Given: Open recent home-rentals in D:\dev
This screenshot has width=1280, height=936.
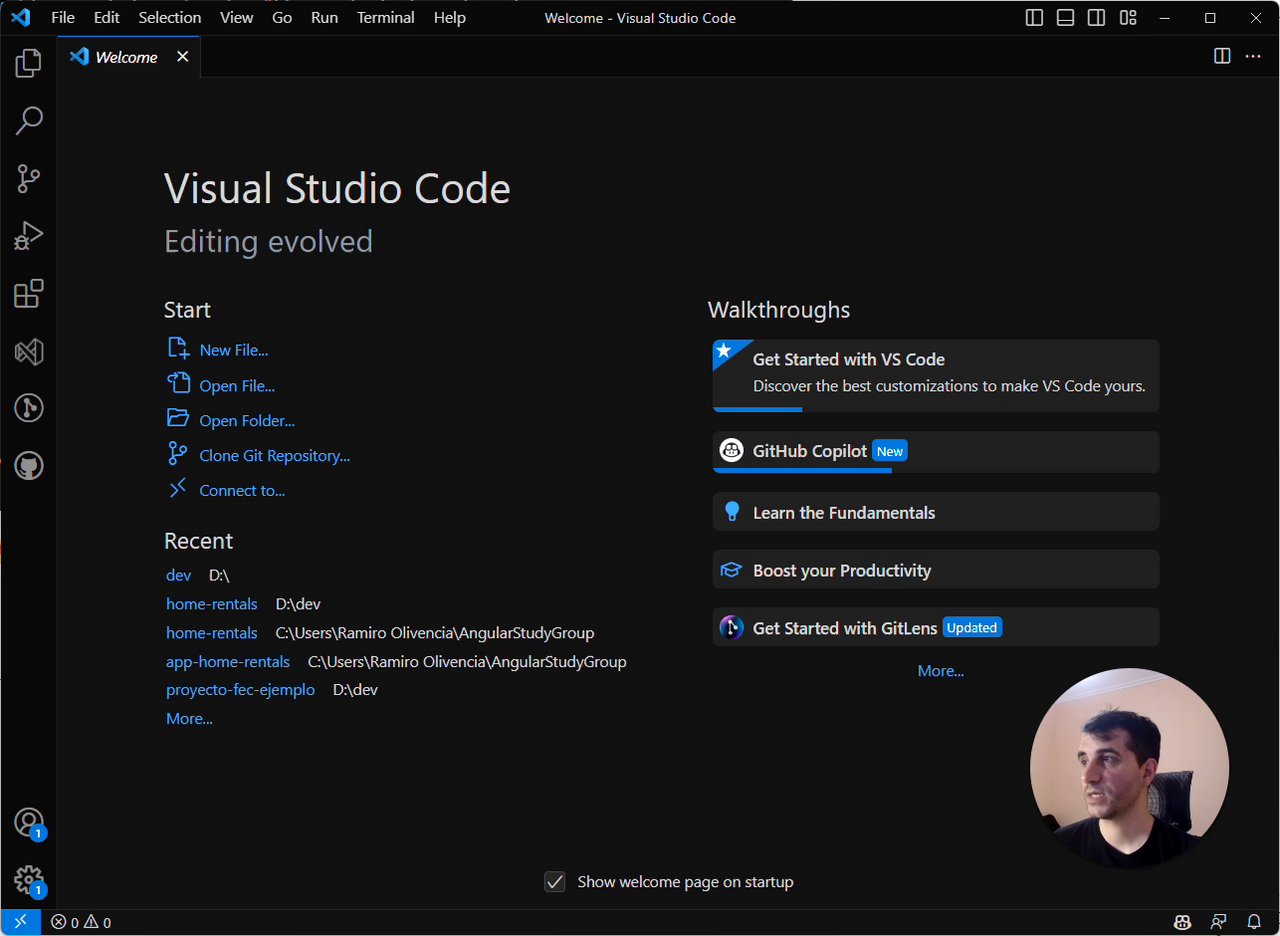Looking at the screenshot, I should (211, 604).
